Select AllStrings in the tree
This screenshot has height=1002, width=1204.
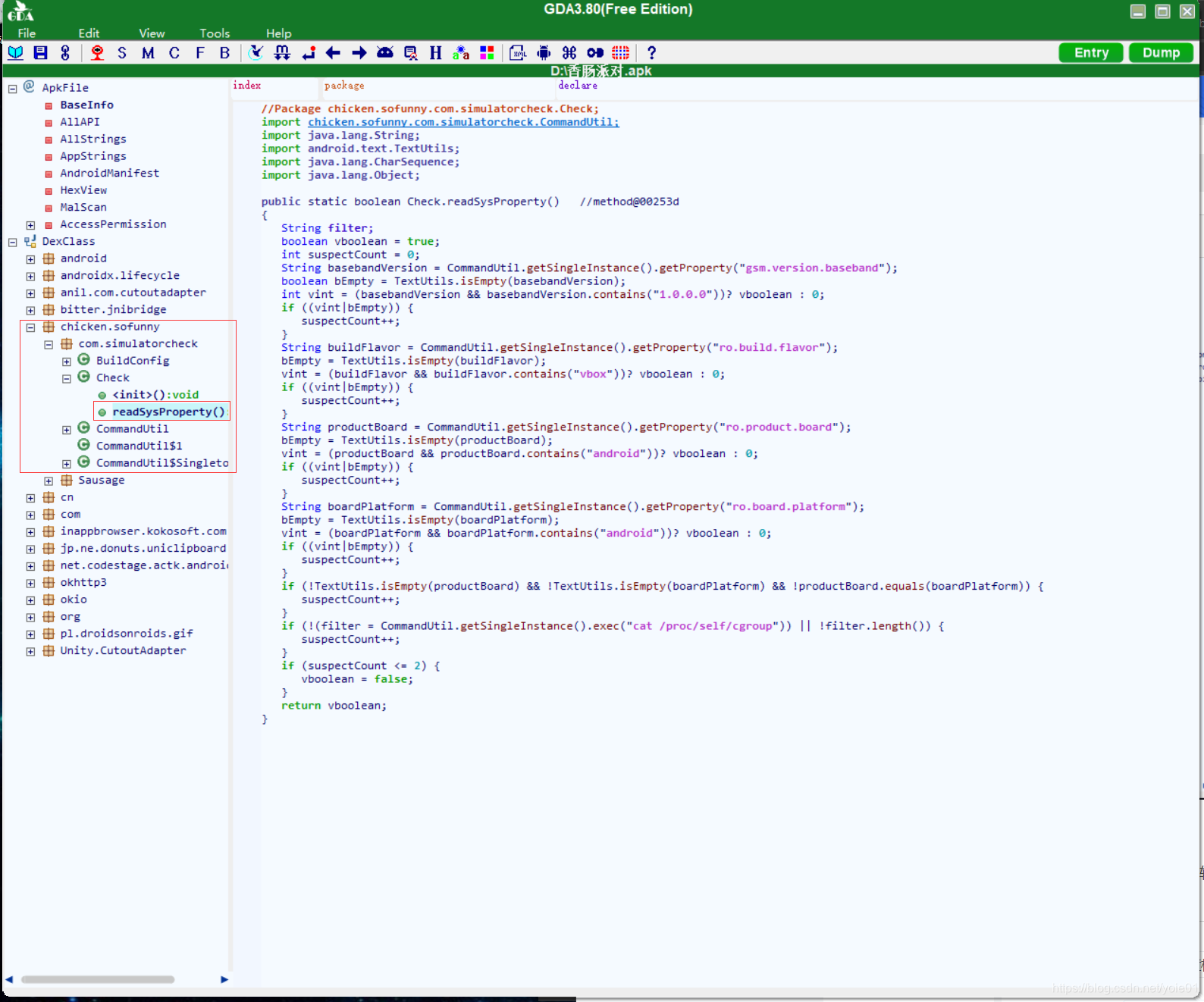pos(93,139)
